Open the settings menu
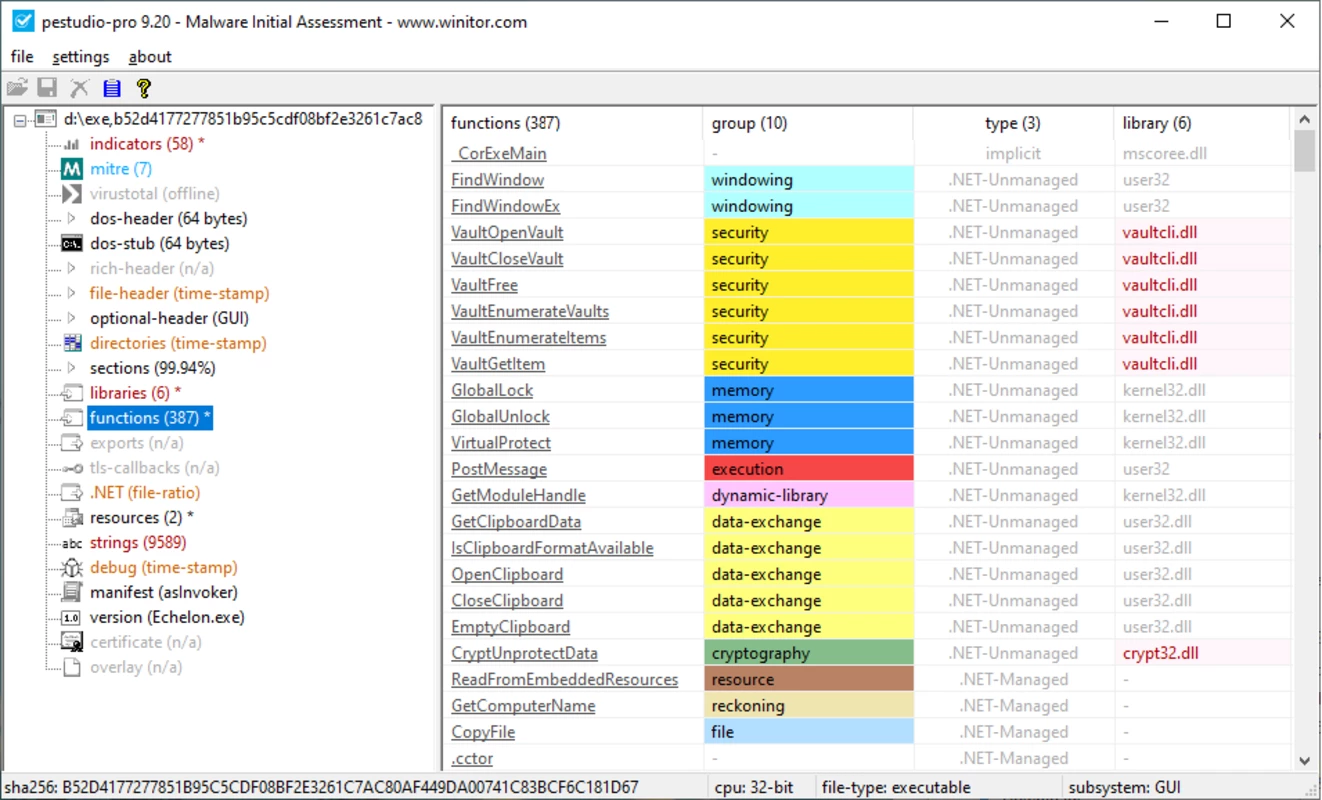Image resolution: width=1322 pixels, height=800 pixels. coord(81,57)
